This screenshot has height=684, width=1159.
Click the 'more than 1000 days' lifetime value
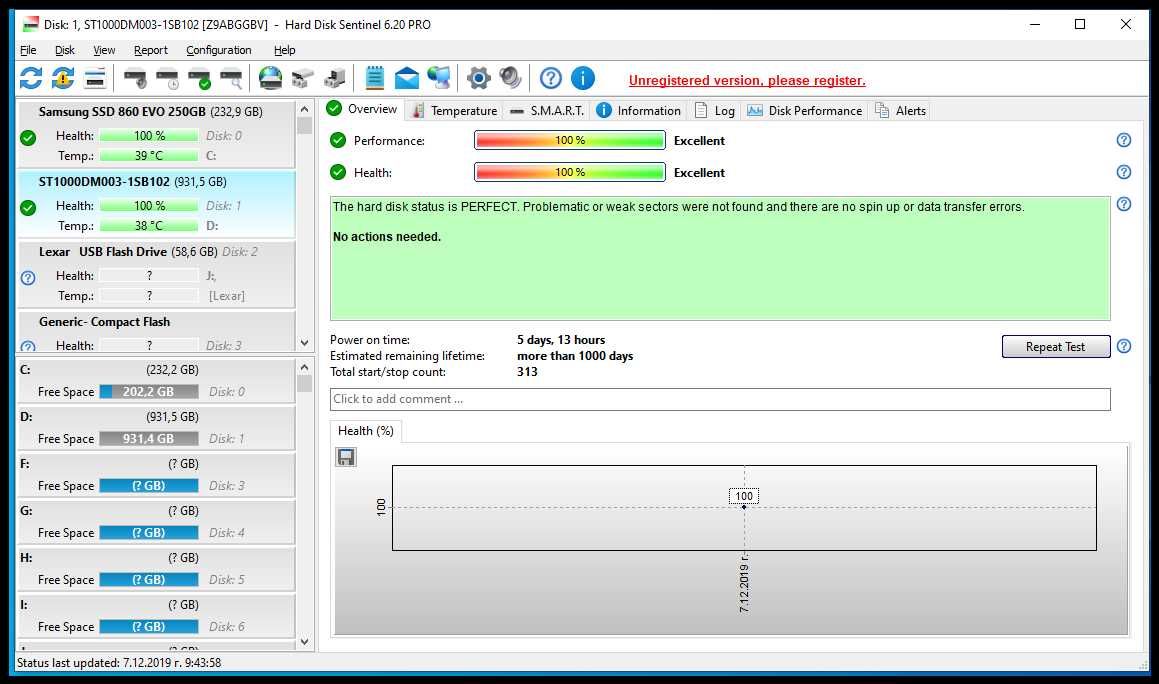click(575, 356)
